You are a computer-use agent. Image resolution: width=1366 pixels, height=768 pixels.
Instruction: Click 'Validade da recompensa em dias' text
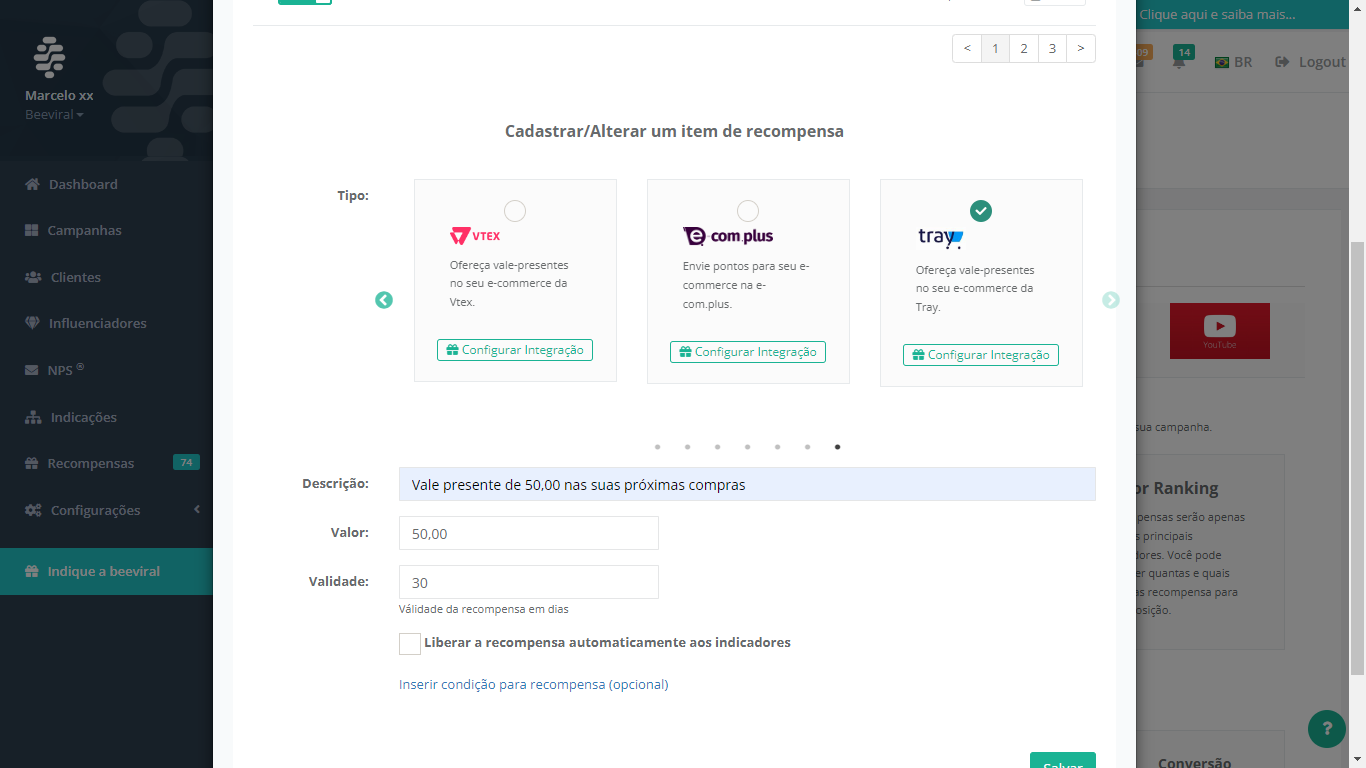[x=484, y=609]
